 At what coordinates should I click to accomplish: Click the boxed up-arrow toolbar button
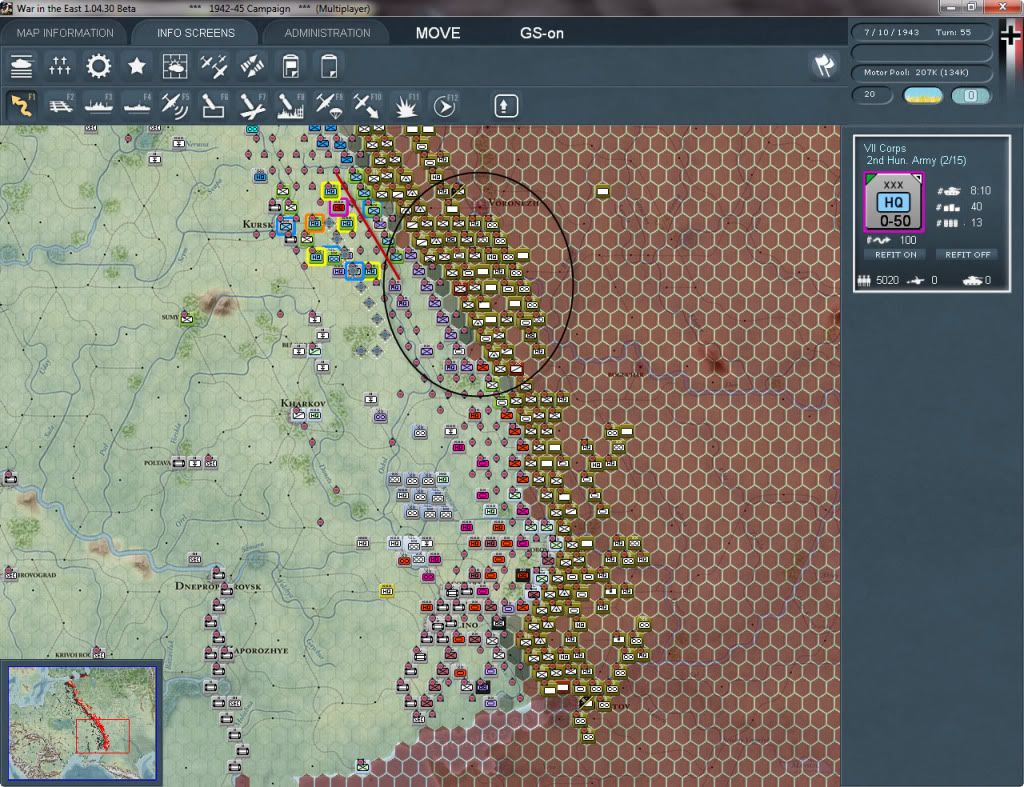click(506, 106)
